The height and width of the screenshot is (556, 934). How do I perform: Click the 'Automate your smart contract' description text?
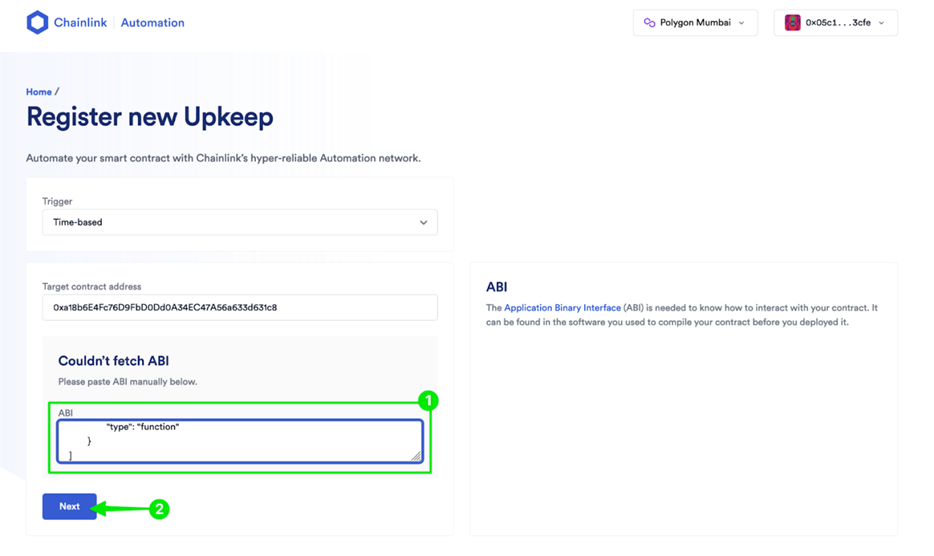tap(223, 158)
